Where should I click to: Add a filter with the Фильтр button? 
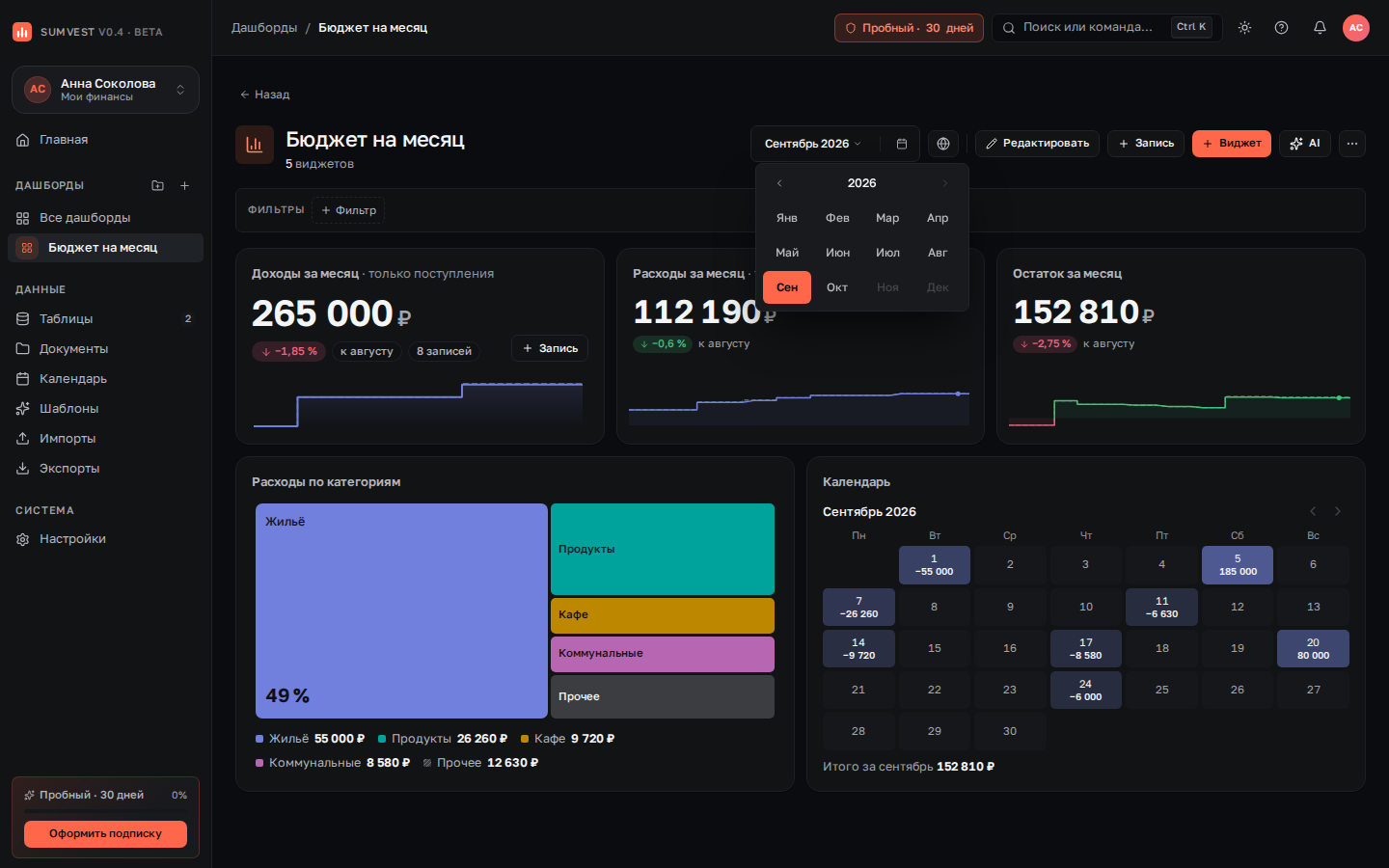pyautogui.click(x=348, y=210)
